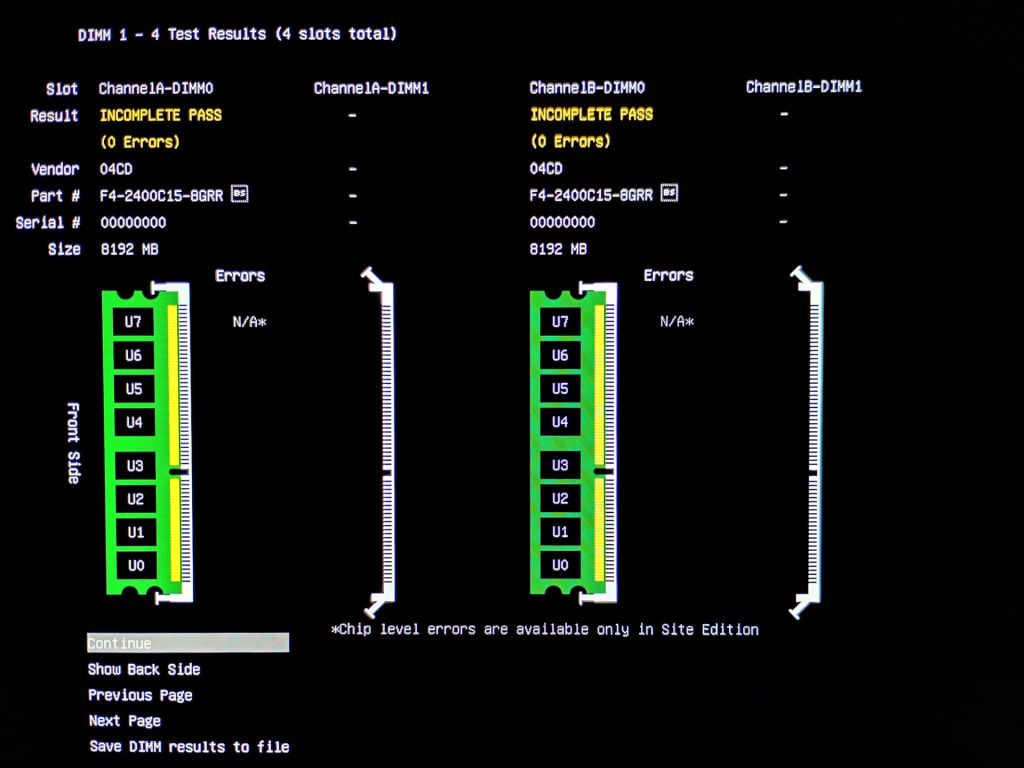The height and width of the screenshot is (768, 1024).
Task: Click part number F4-2400C15-8GRR for ChannelB-DIMM0
Action: [x=591, y=195]
